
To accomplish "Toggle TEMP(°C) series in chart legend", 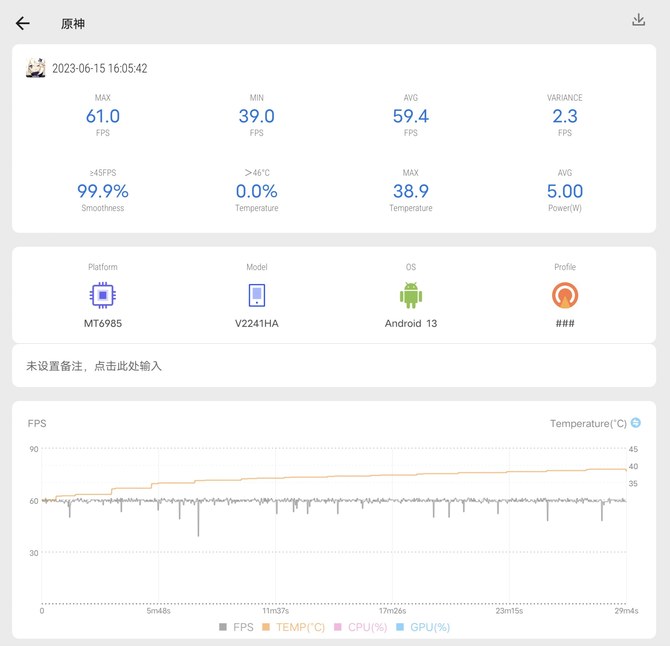I will (x=293, y=627).
